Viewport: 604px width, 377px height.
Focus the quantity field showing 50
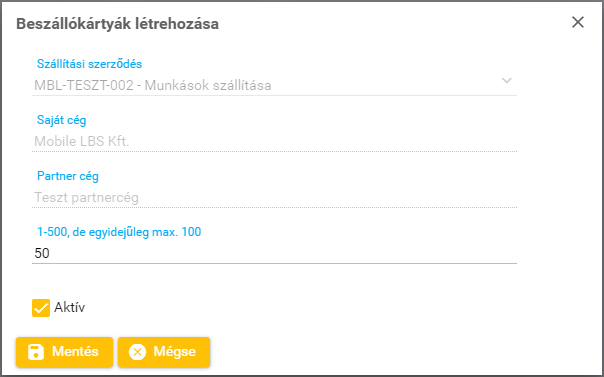[x=274, y=253]
